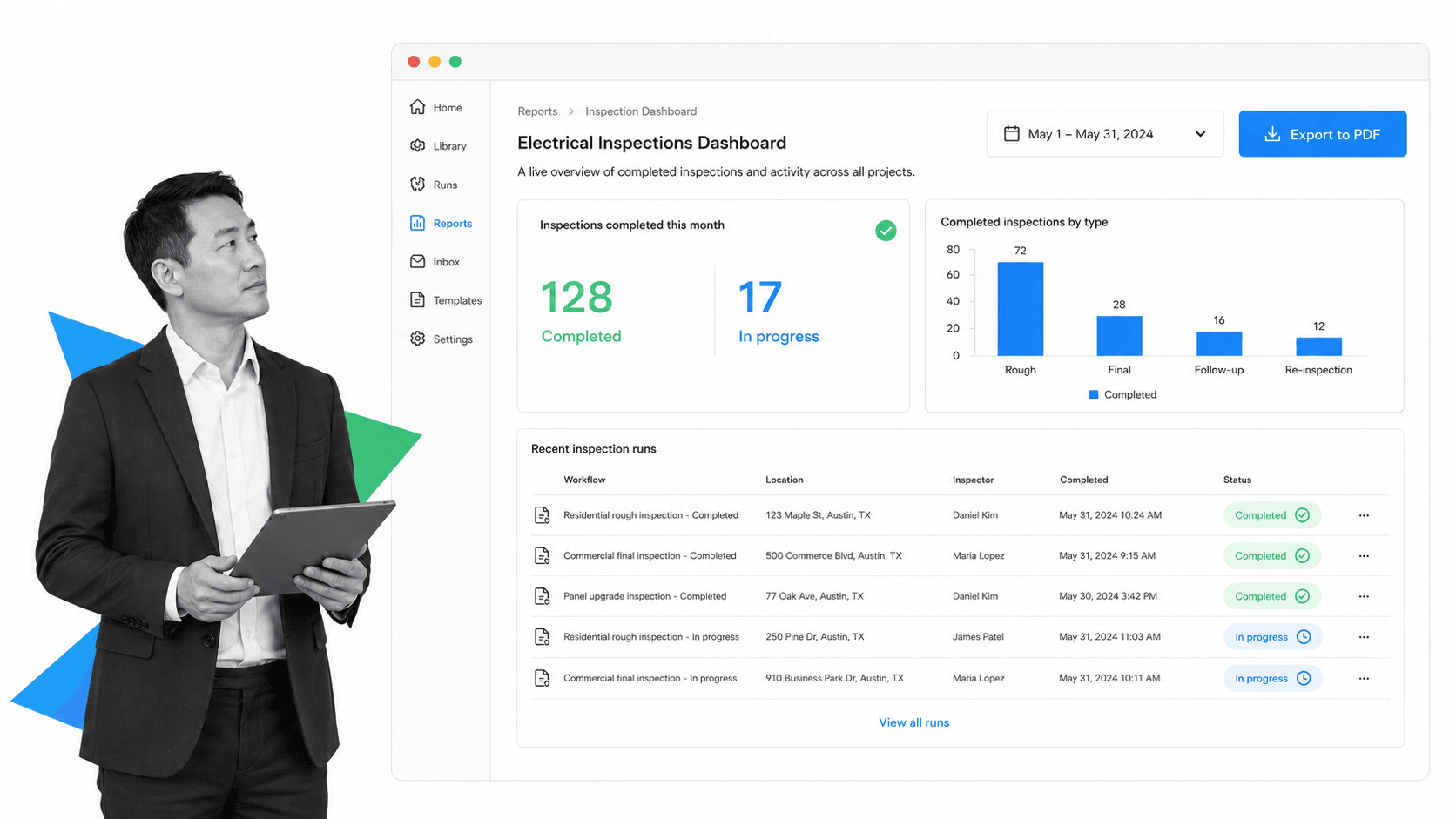Go to Settings in the sidebar
This screenshot has width=1456, height=819.
point(442,339)
